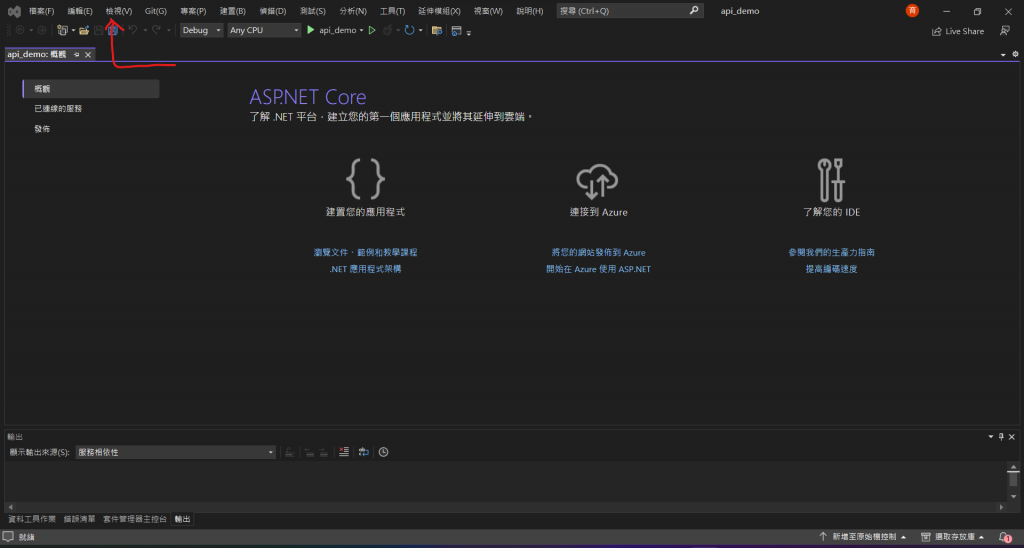The height and width of the screenshot is (548, 1024).
Task: Click the Live Share button
Action: [958, 31]
